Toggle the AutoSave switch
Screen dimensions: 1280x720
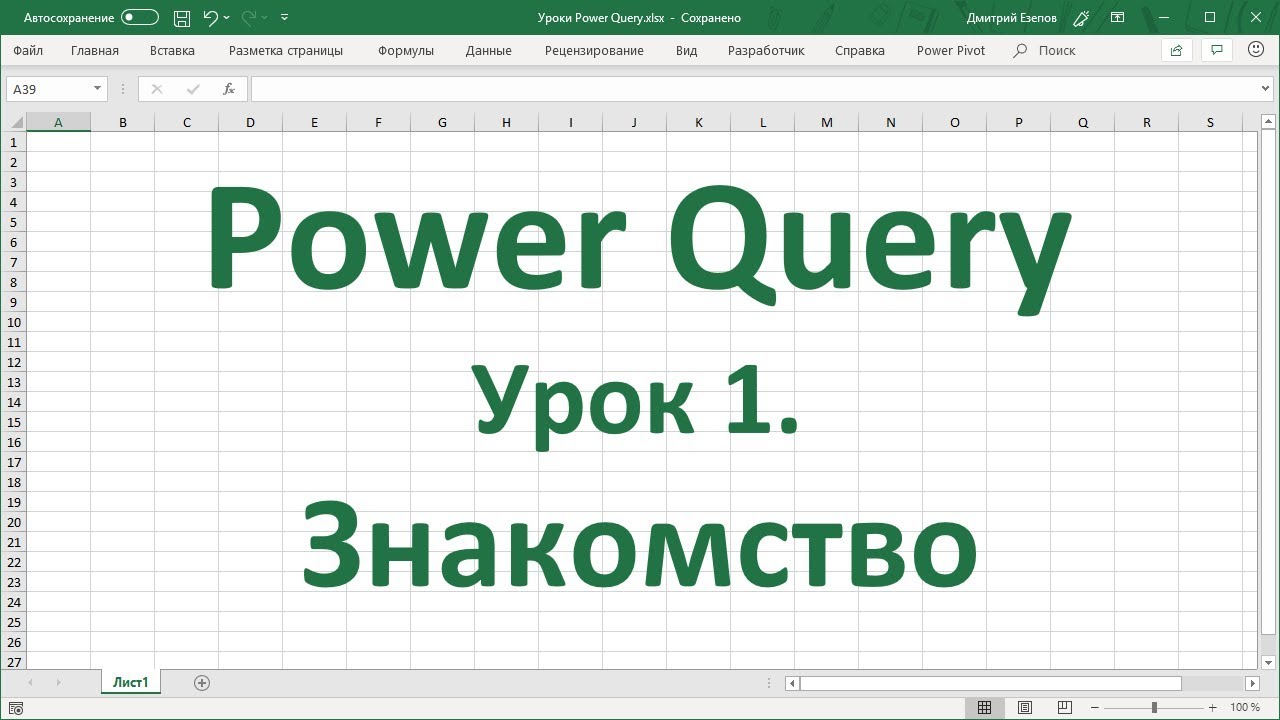(x=140, y=18)
